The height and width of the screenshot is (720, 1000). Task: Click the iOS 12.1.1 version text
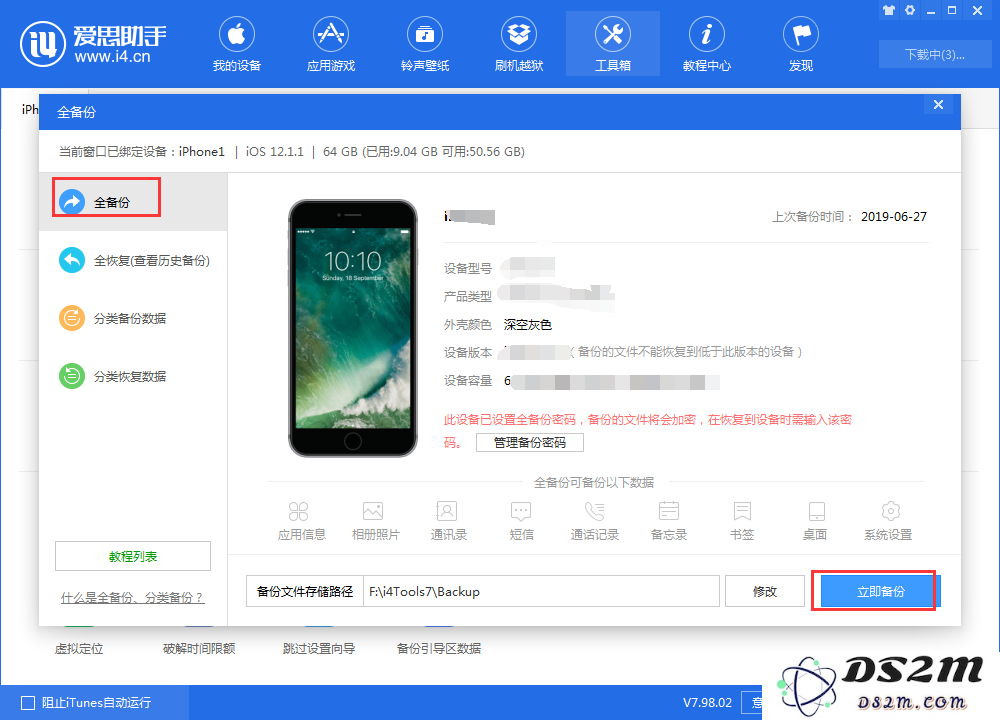(275, 152)
